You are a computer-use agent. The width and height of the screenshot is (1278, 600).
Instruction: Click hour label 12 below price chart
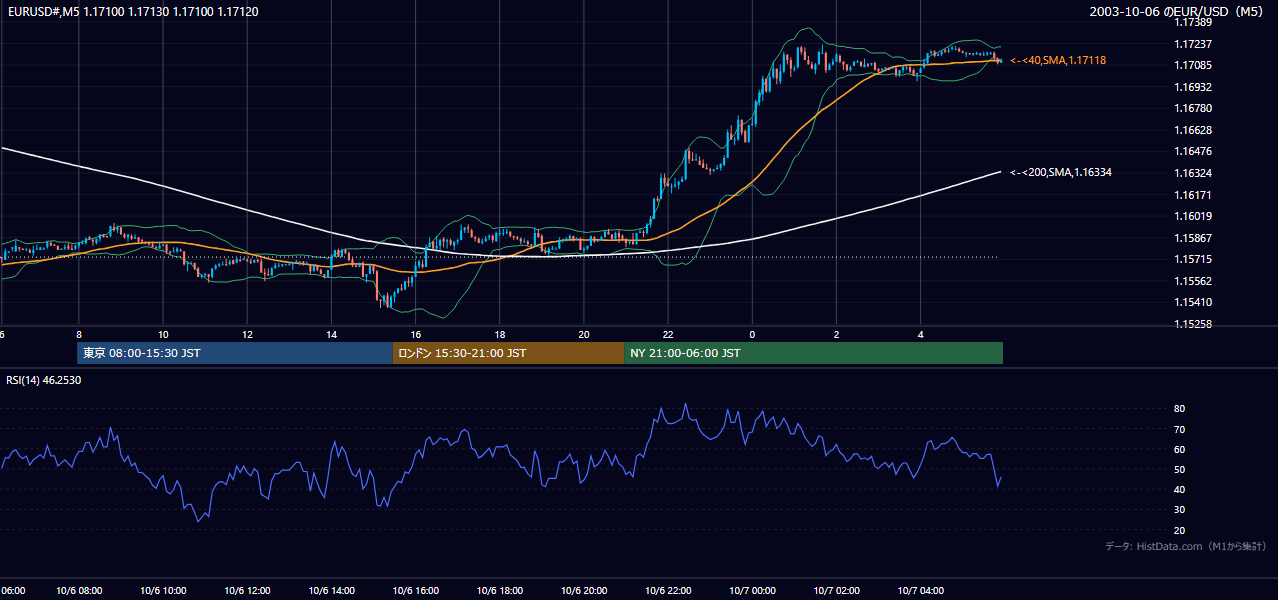coord(247,335)
